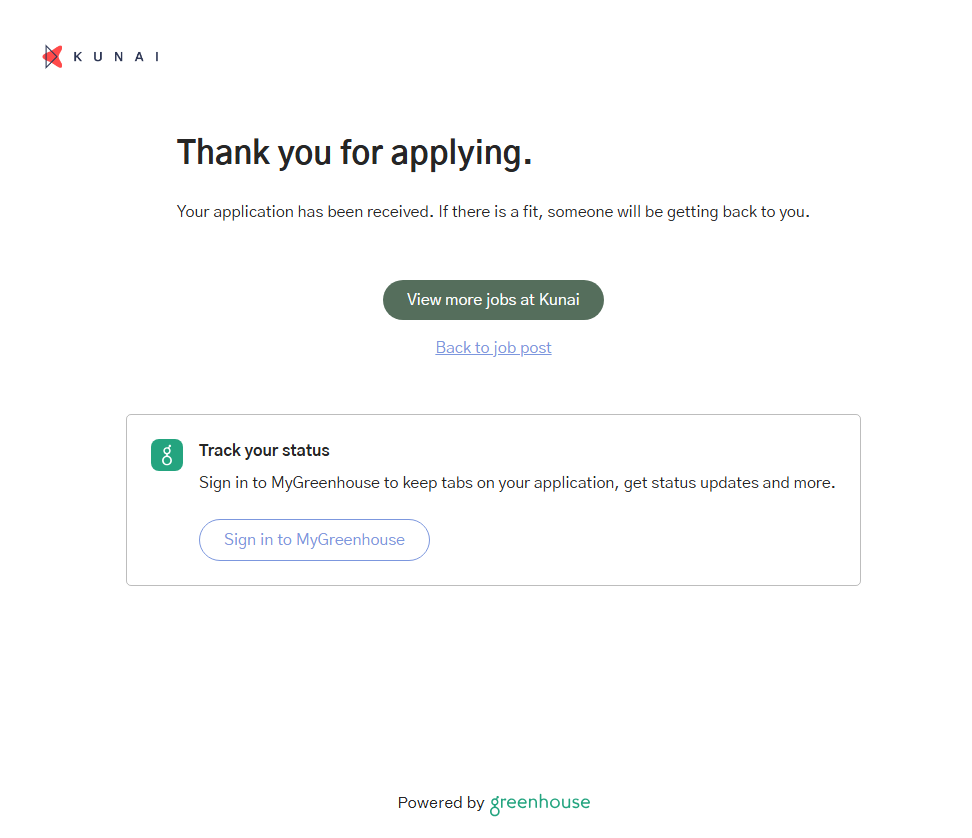Click the phrase "get status updates and more"

tap(729, 483)
